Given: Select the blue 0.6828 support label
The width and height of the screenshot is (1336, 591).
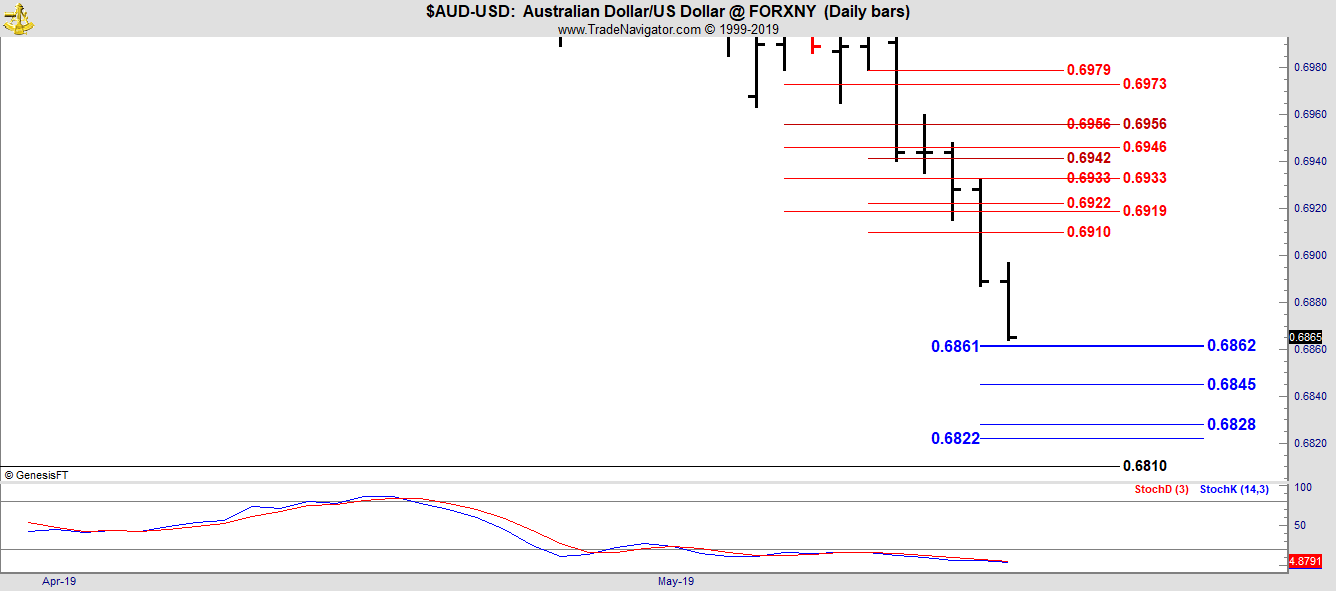Looking at the screenshot, I should [x=1231, y=424].
